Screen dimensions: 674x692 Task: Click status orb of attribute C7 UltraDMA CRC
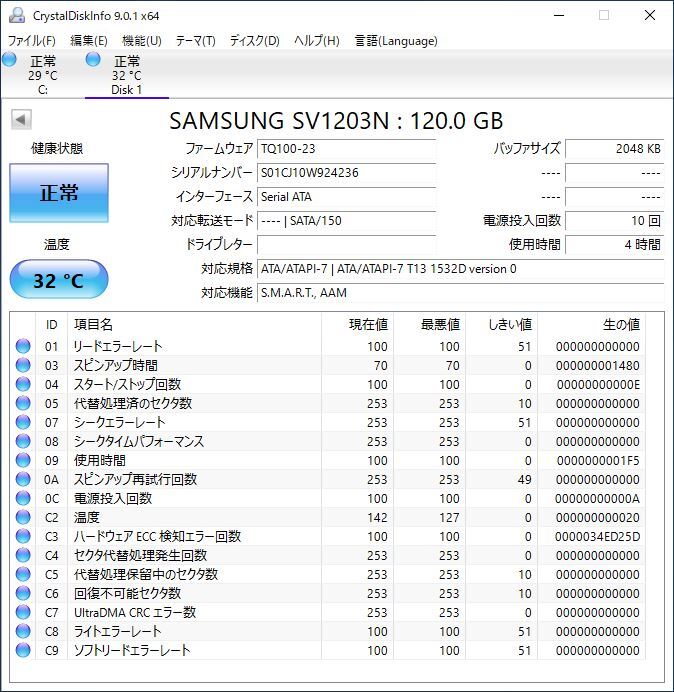point(23,612)
